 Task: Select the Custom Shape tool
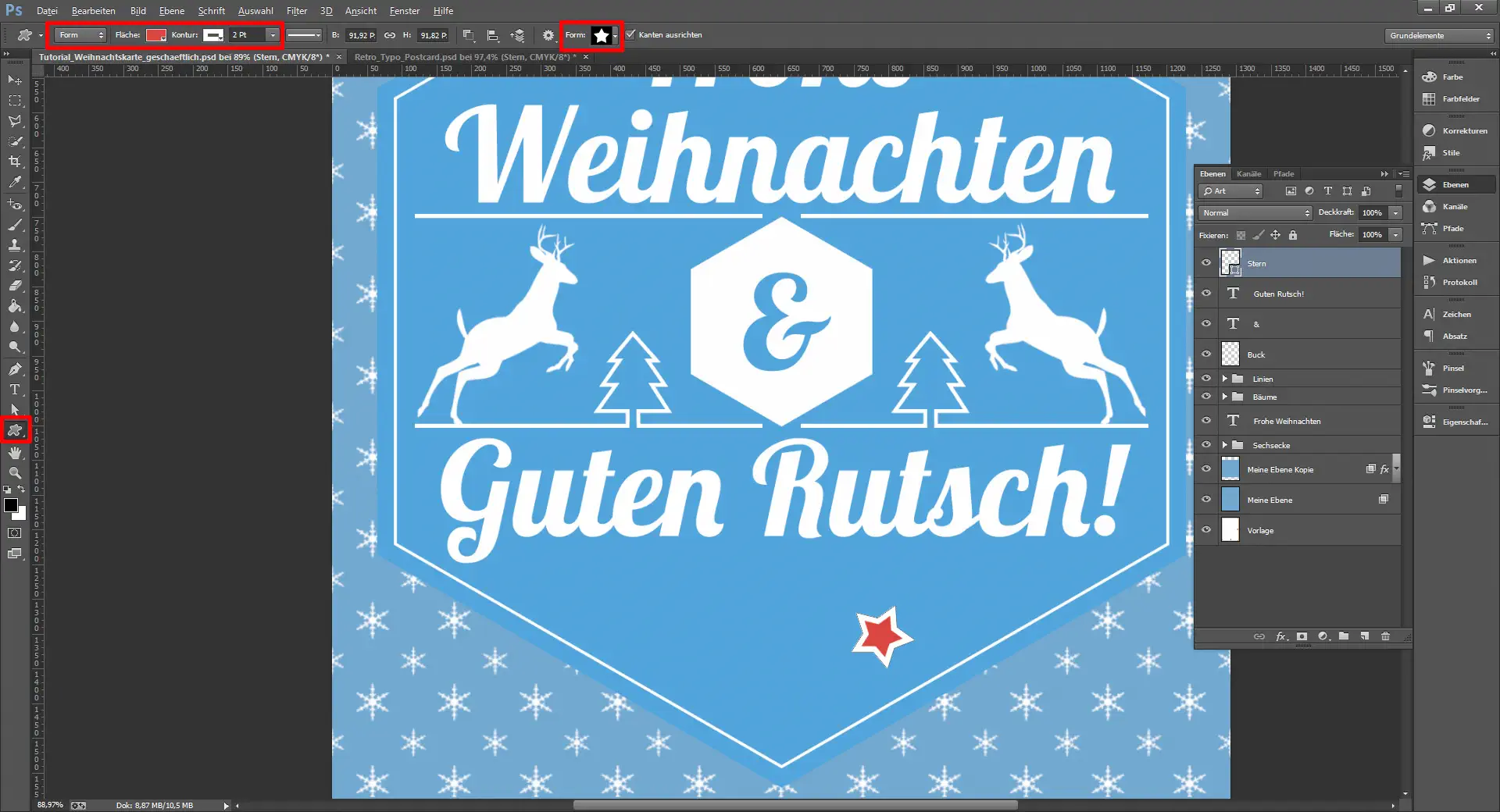14,430
